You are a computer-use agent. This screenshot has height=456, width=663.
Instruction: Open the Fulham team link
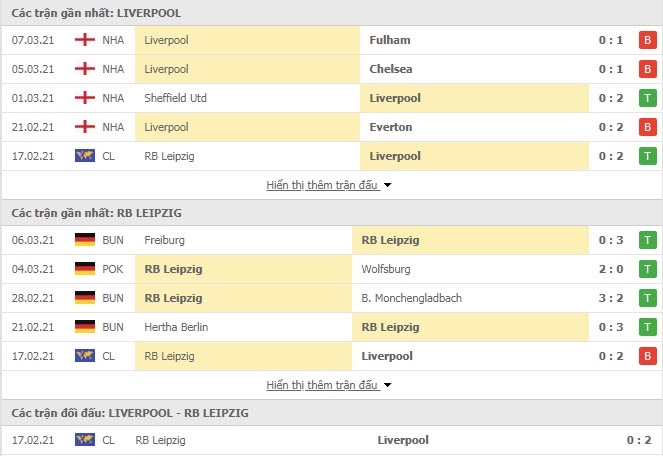(x=389, y=40)
